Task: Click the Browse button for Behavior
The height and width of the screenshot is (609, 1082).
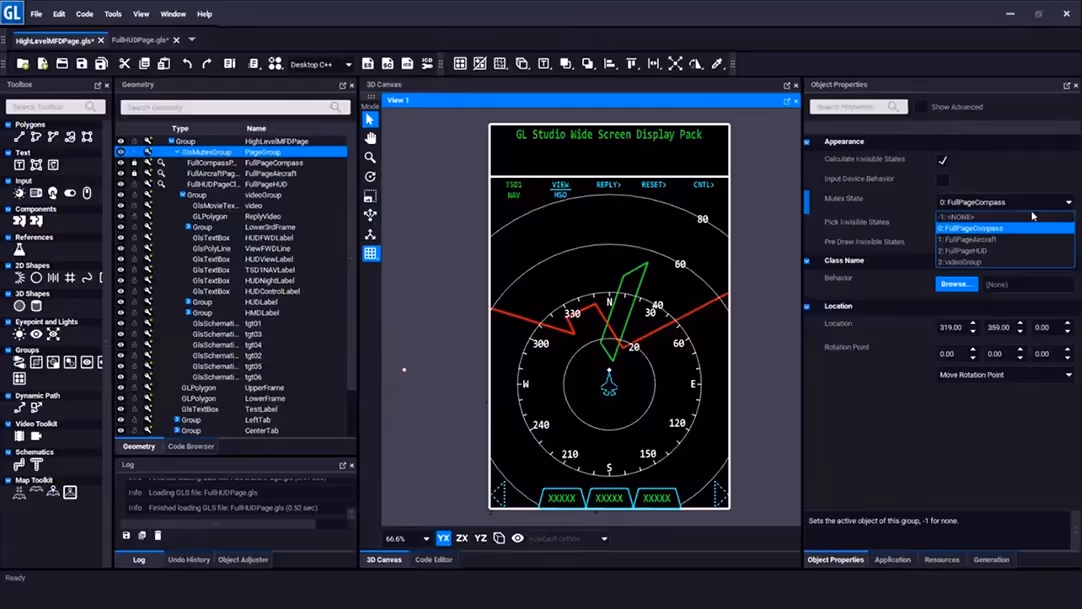Action: click(956, 284)
